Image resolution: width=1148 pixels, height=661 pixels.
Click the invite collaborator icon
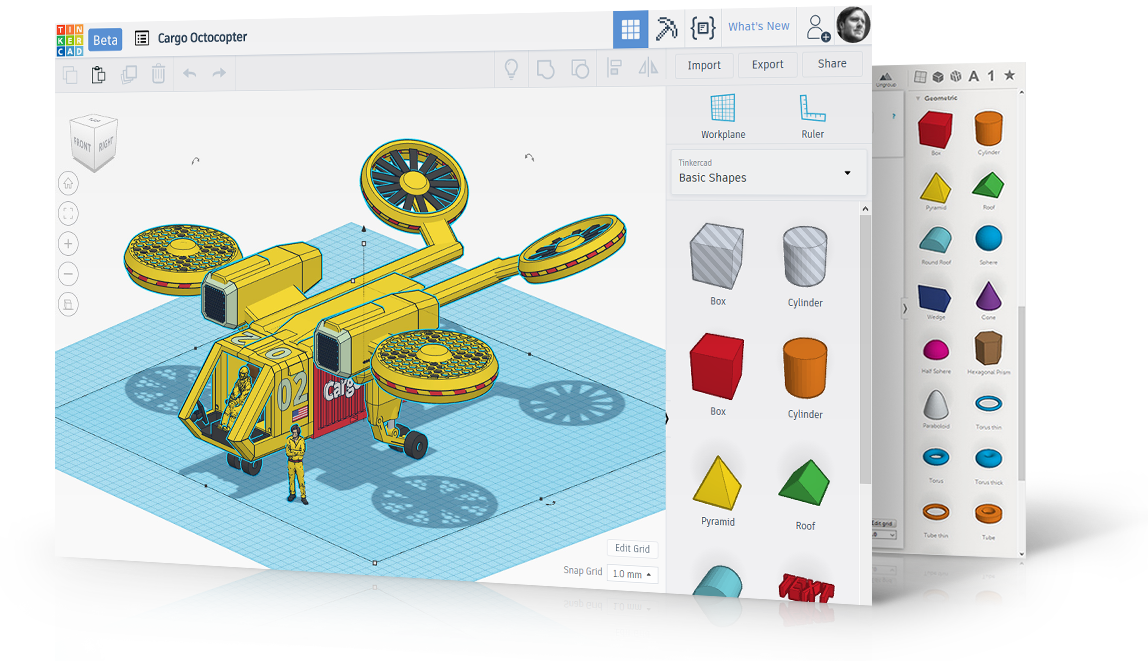point(817,28)
